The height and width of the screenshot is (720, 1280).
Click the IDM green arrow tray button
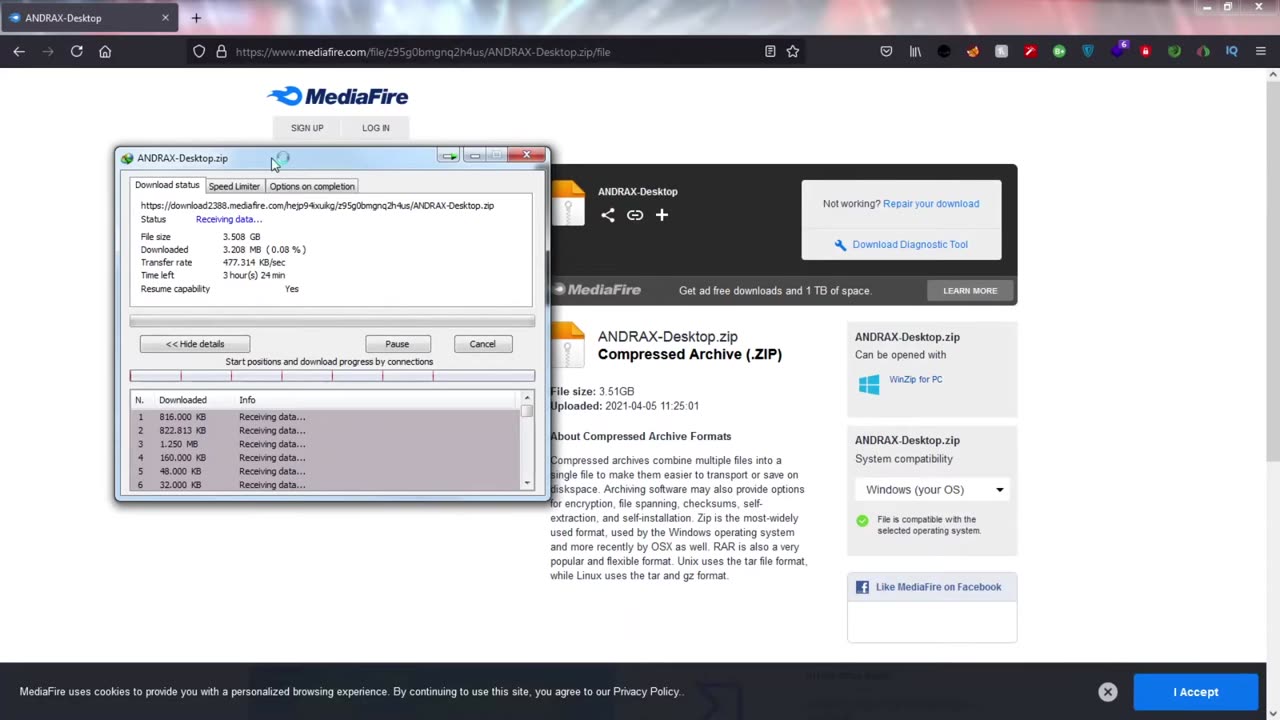449,155
